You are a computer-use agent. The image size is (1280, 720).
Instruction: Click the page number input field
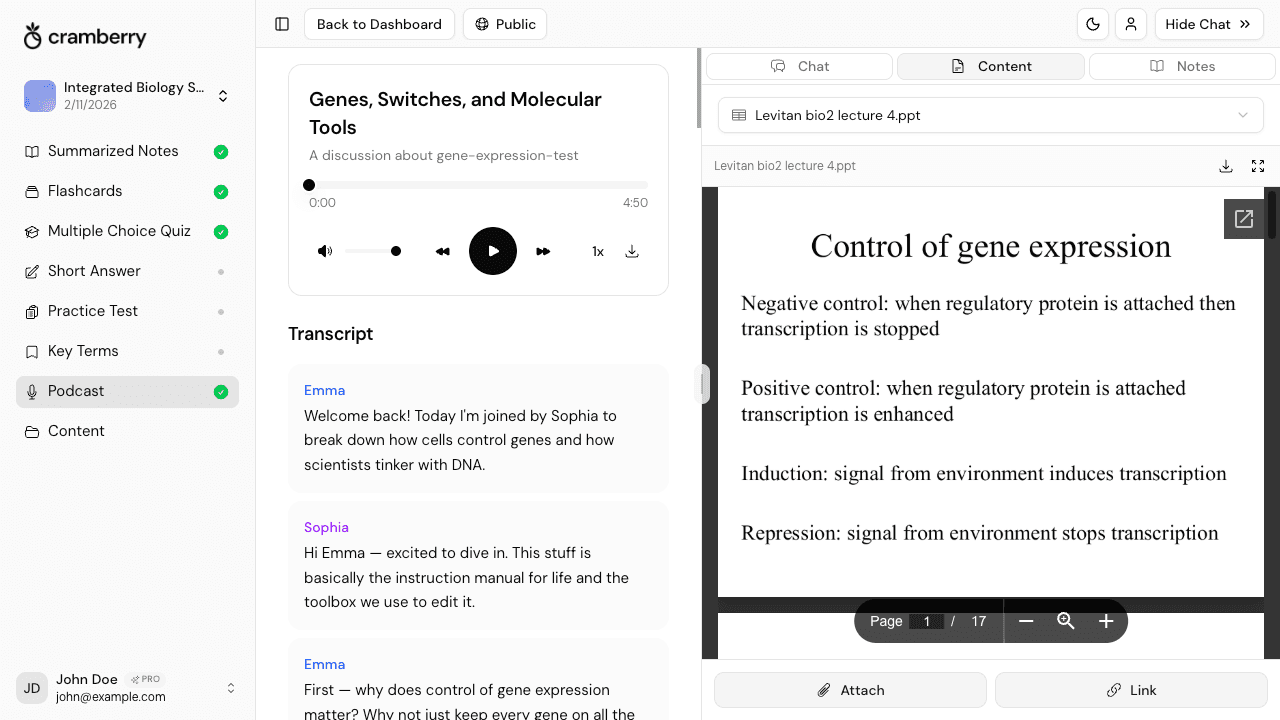pos(927,621)
